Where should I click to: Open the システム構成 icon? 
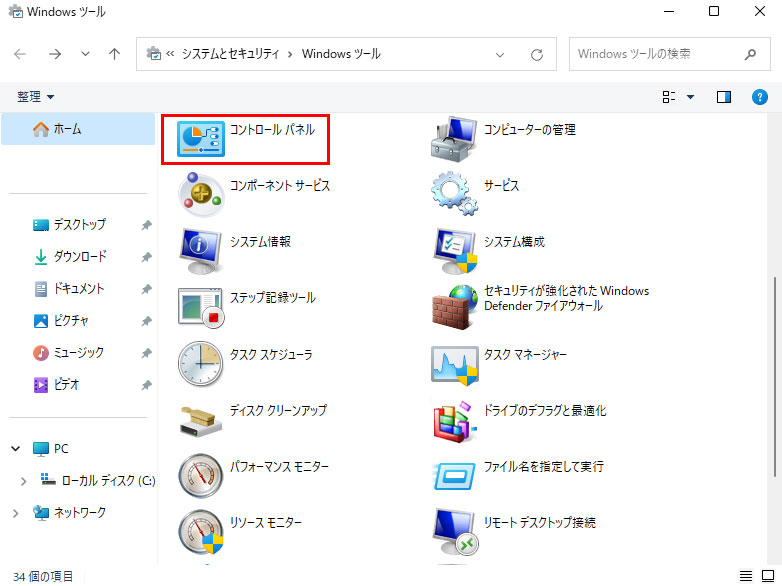point(454,251)
